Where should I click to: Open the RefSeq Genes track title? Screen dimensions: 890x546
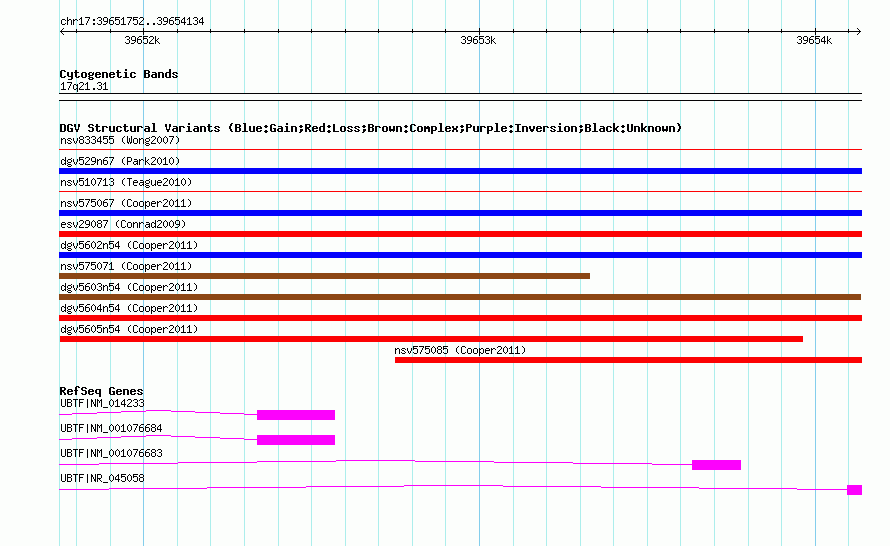pos(101,391)
